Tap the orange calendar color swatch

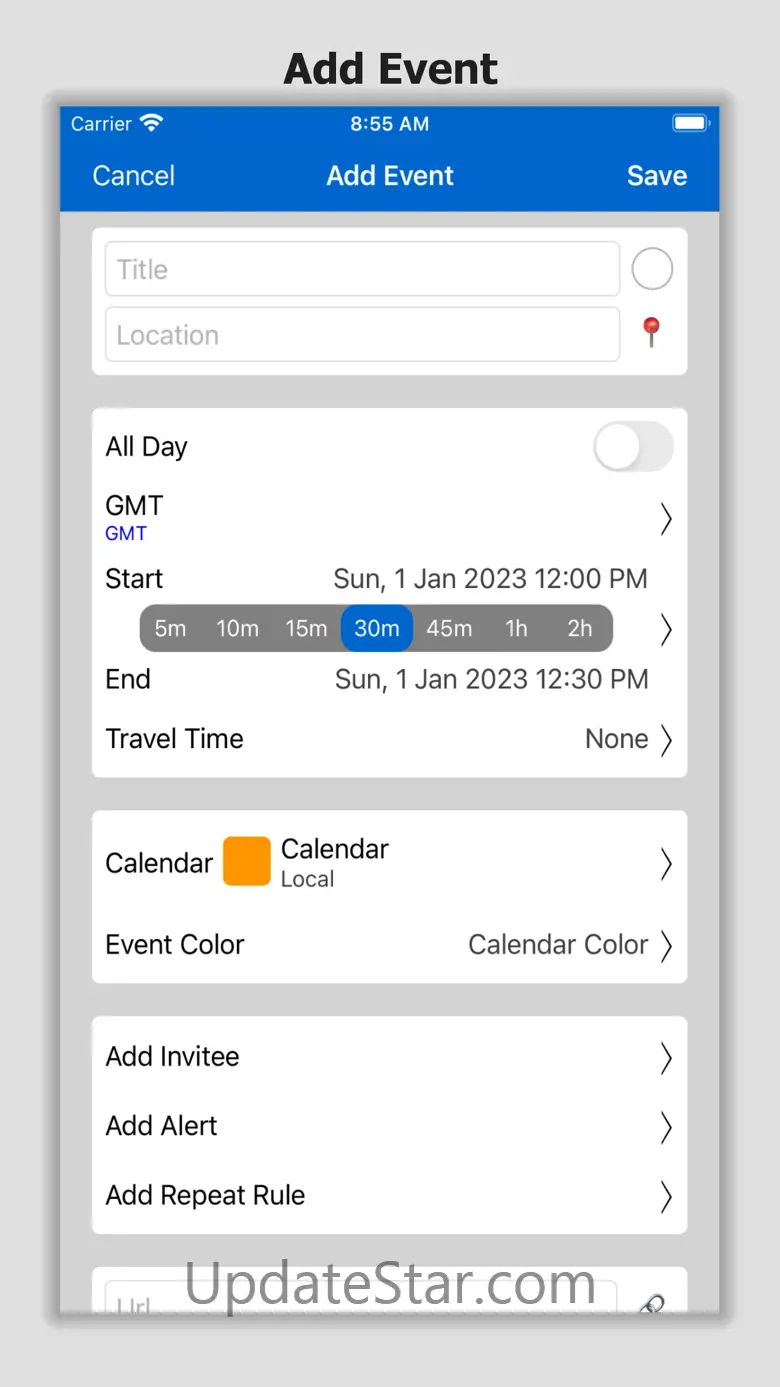point(246,862)
